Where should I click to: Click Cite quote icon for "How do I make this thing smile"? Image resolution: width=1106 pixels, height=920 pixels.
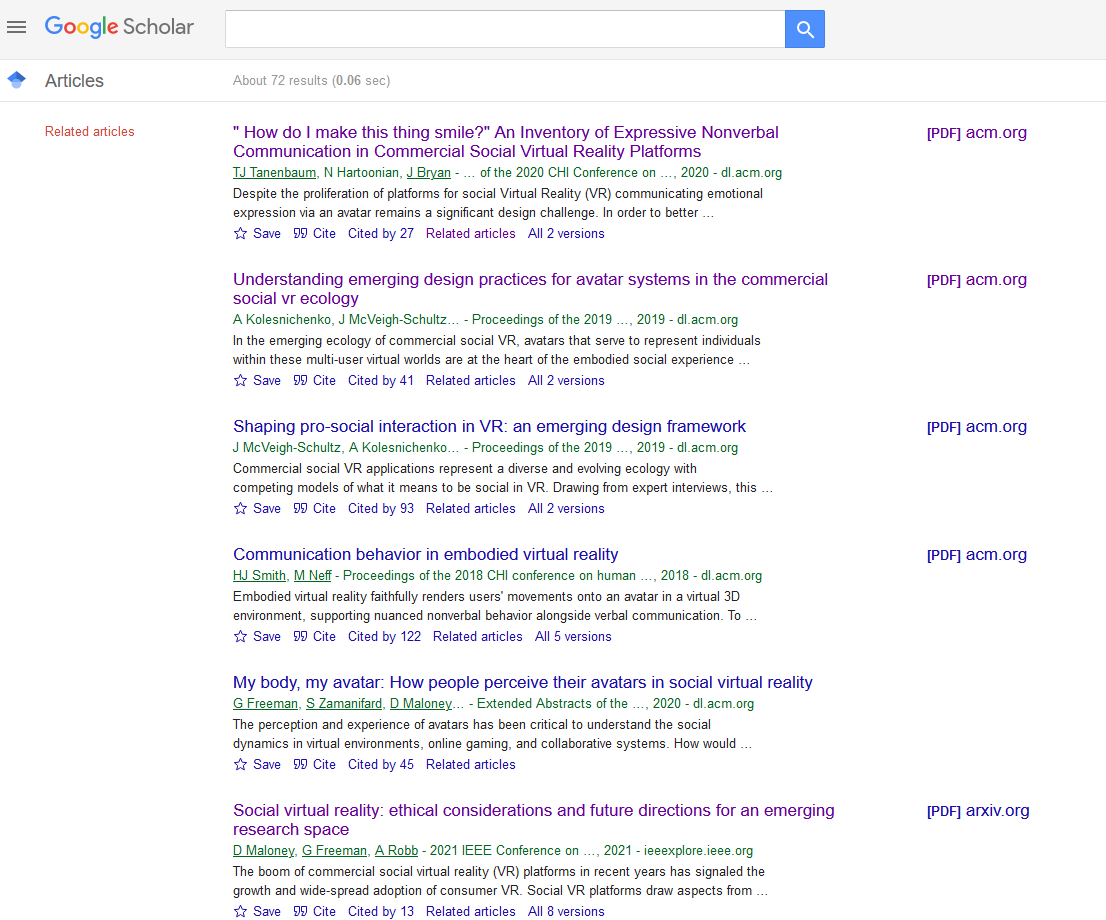[x=300, y=234]
